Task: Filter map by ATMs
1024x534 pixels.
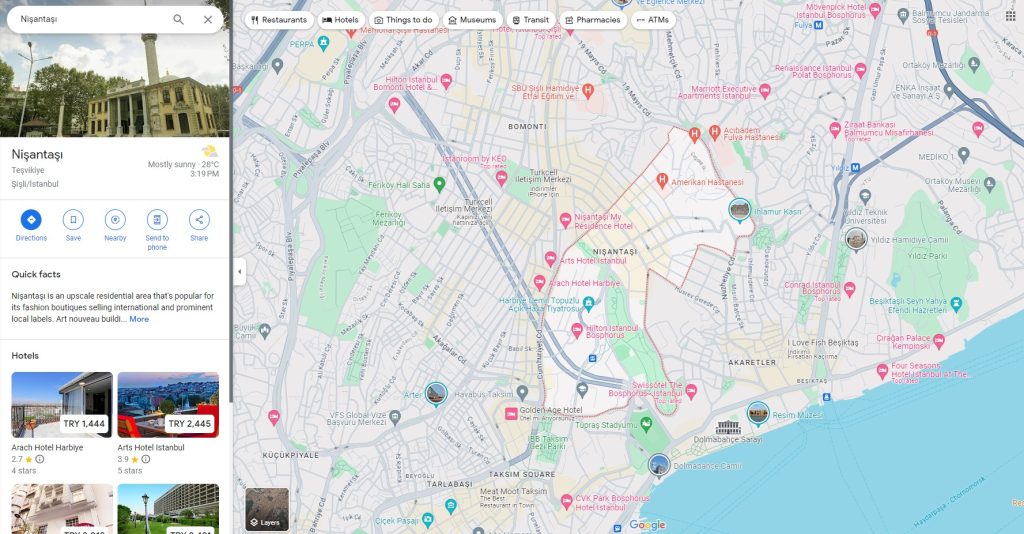Action: click(x=652, y=20)
